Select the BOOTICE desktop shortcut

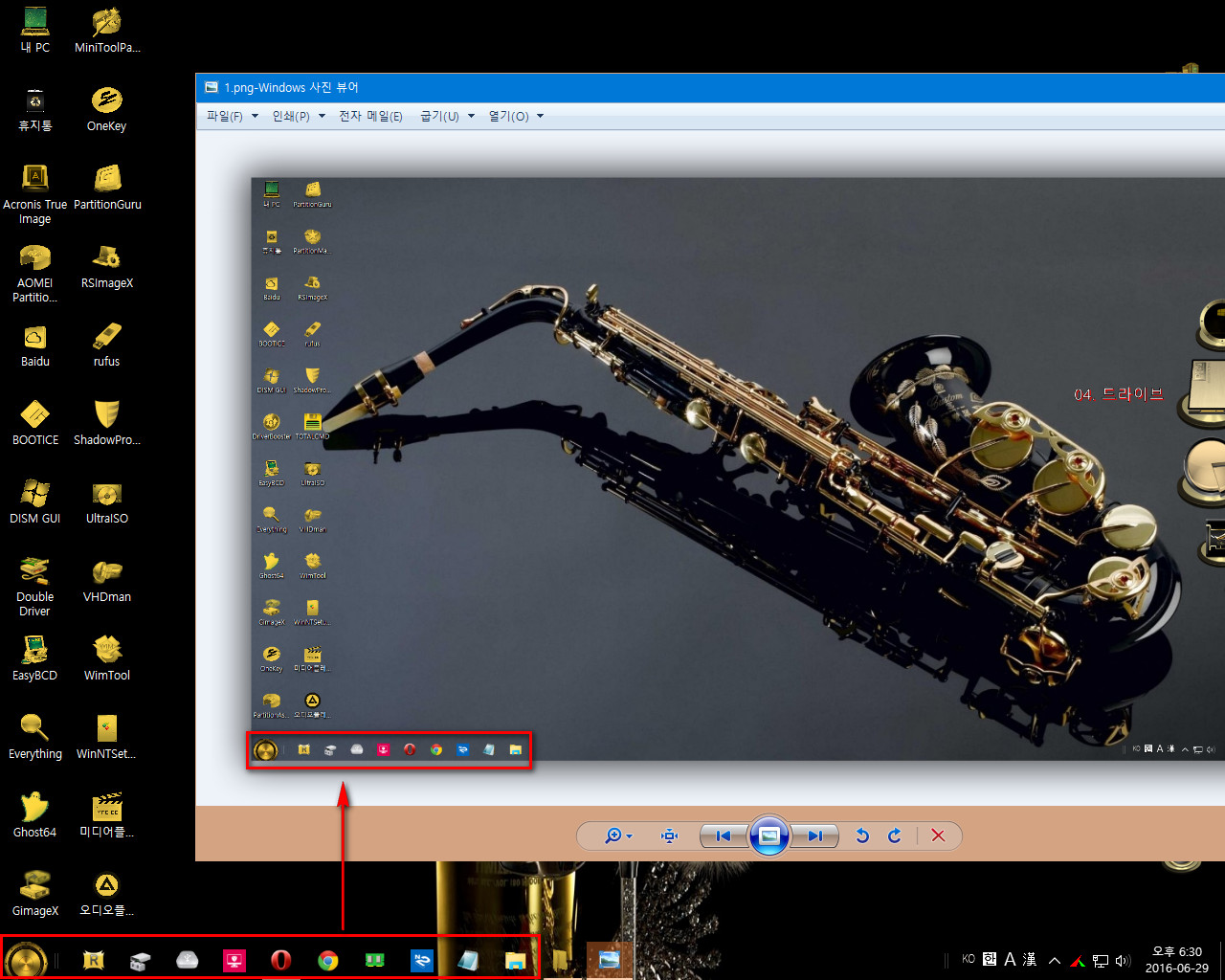[35, 422]
